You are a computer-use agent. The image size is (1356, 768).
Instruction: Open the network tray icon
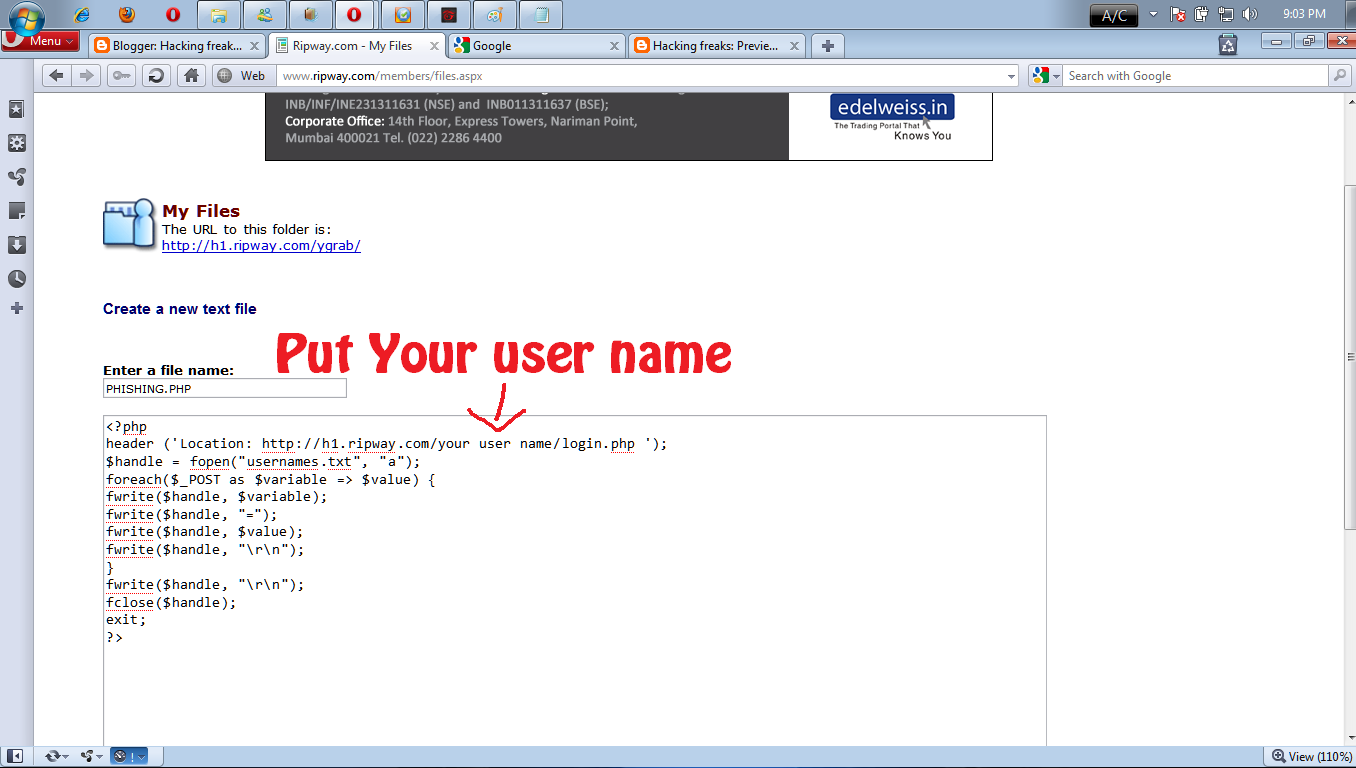click(1225, 14)
